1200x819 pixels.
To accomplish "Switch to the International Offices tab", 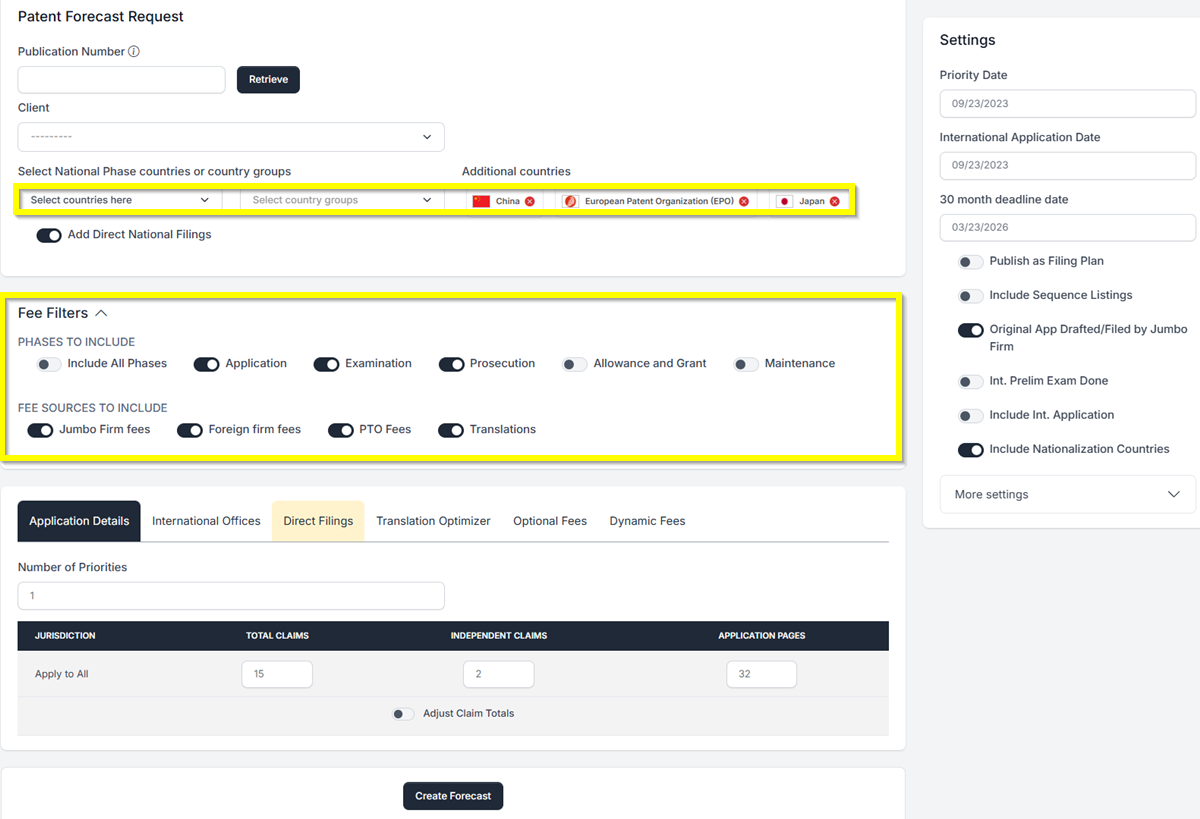I will 206,521.
